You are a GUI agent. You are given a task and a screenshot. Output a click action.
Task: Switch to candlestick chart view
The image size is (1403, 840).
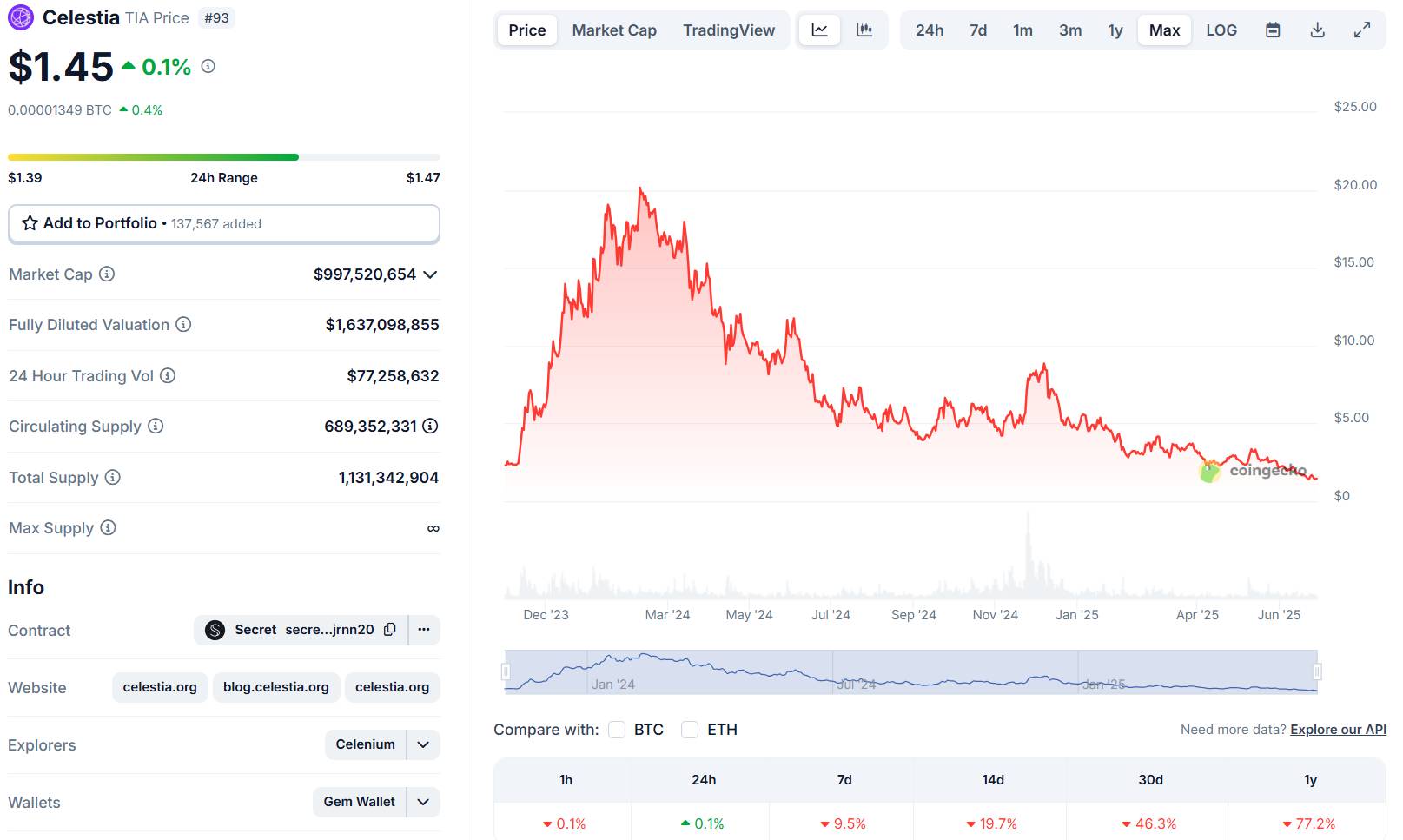(x=864, y=30)
